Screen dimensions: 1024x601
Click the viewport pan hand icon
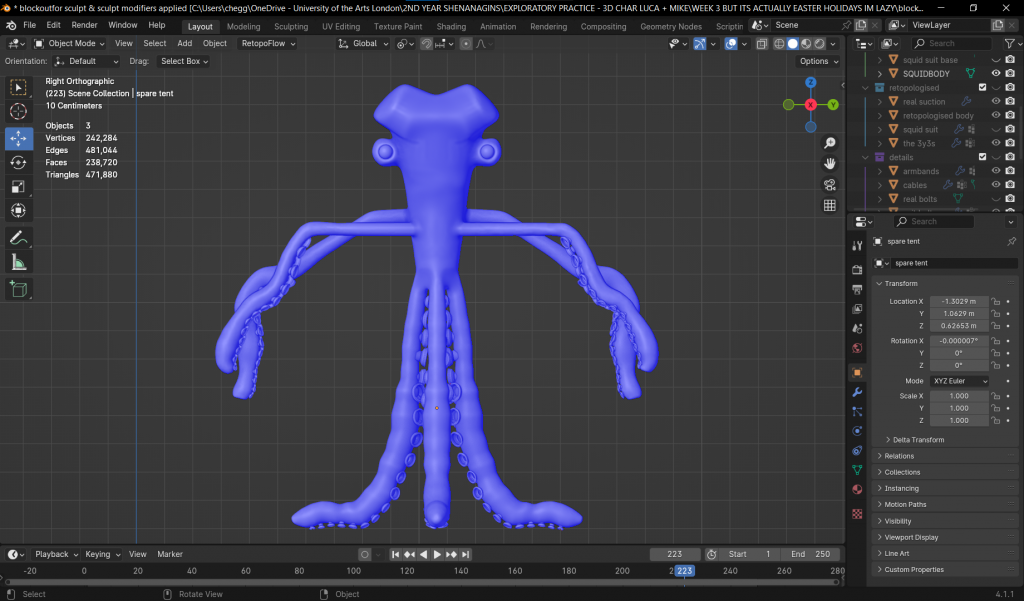(829, 163)
